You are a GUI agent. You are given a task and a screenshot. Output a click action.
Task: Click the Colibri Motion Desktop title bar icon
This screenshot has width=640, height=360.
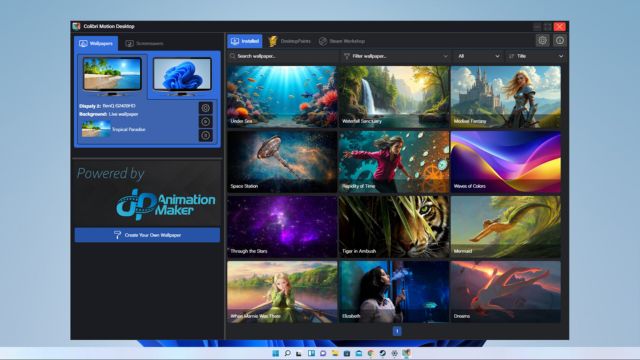[76, 26]
